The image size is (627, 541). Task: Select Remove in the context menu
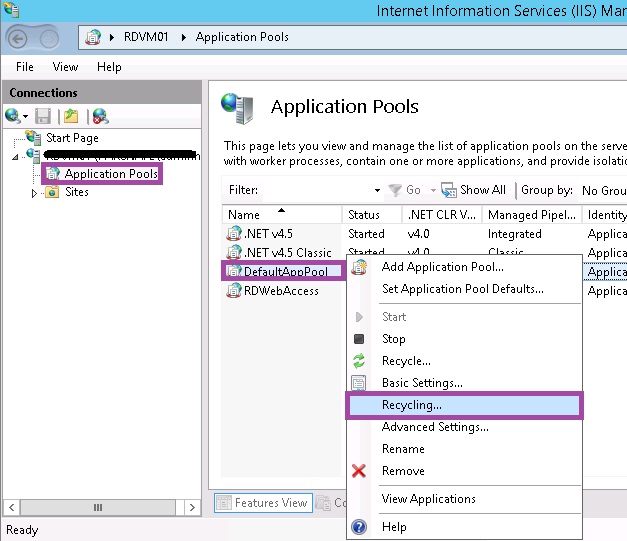(x=464, y=471)
